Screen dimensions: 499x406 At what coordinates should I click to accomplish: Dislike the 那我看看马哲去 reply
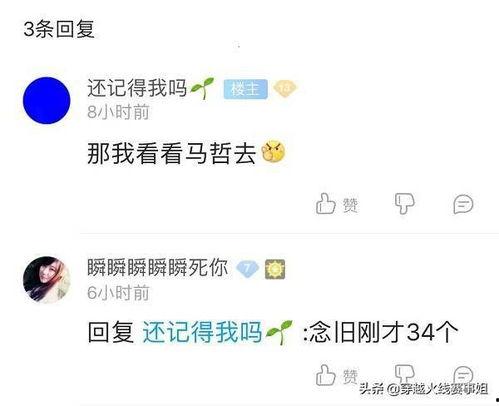tap(404, 204)
